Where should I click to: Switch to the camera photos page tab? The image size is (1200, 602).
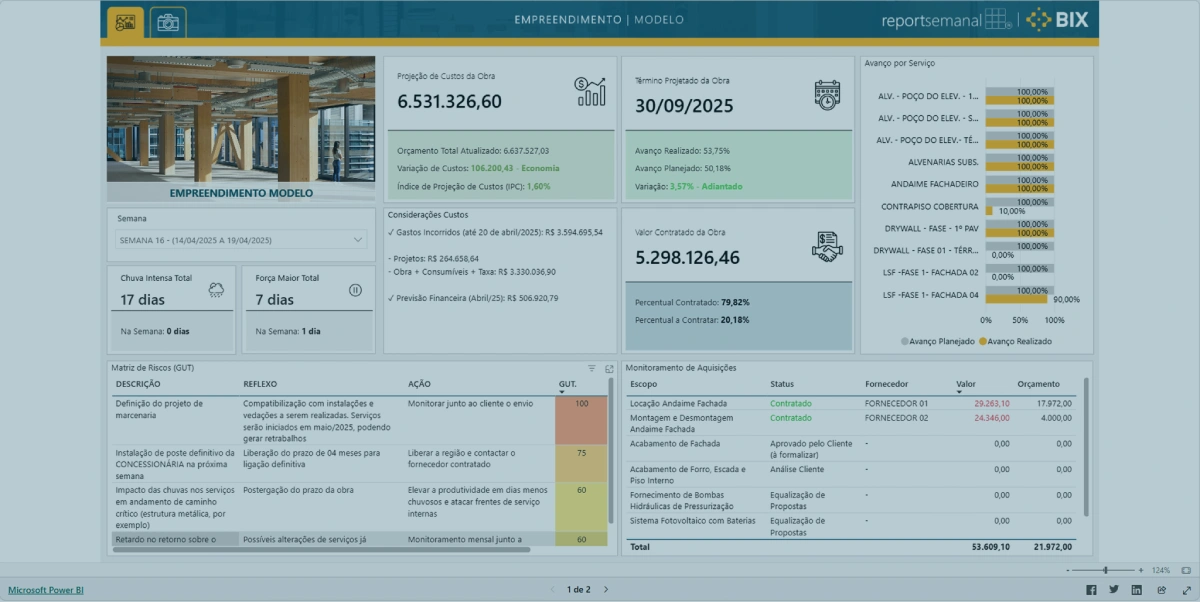point(168,21)
